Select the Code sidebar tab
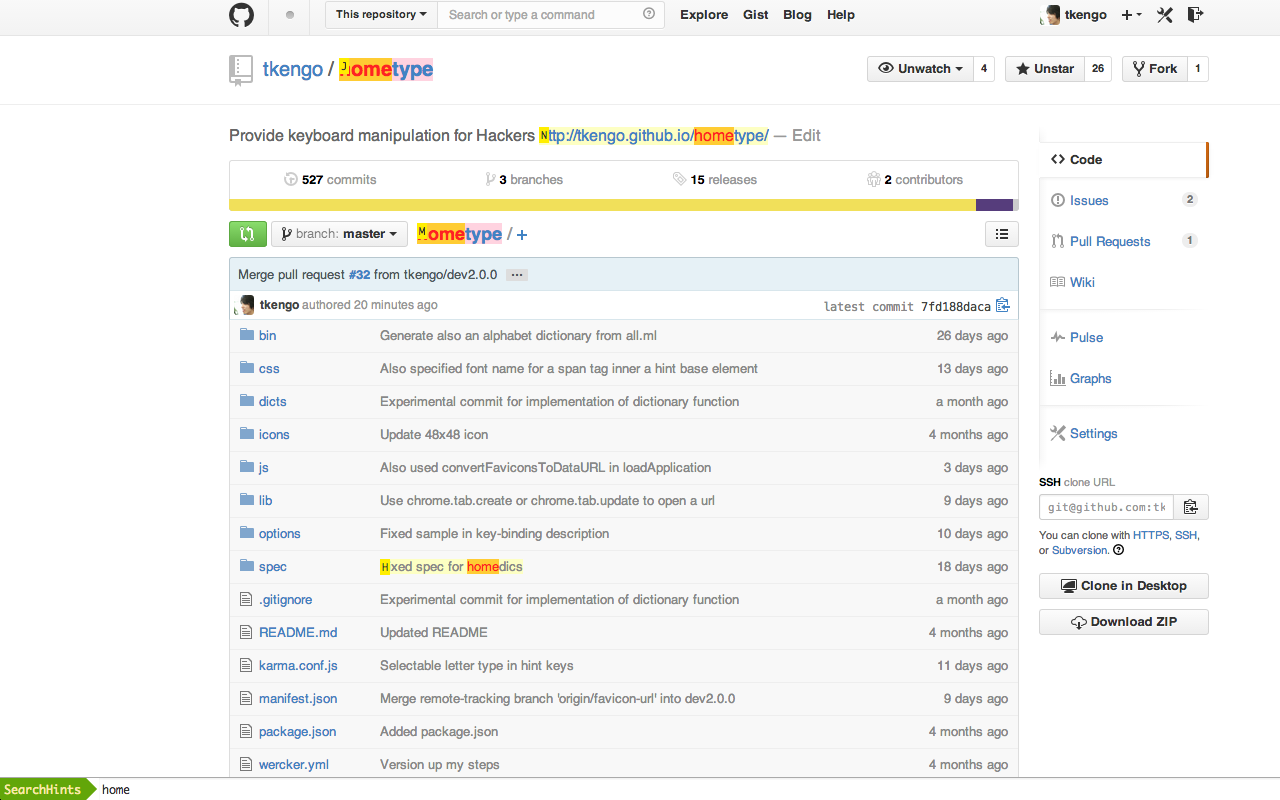The image size is (1280, 800). tap(1123, 160)
